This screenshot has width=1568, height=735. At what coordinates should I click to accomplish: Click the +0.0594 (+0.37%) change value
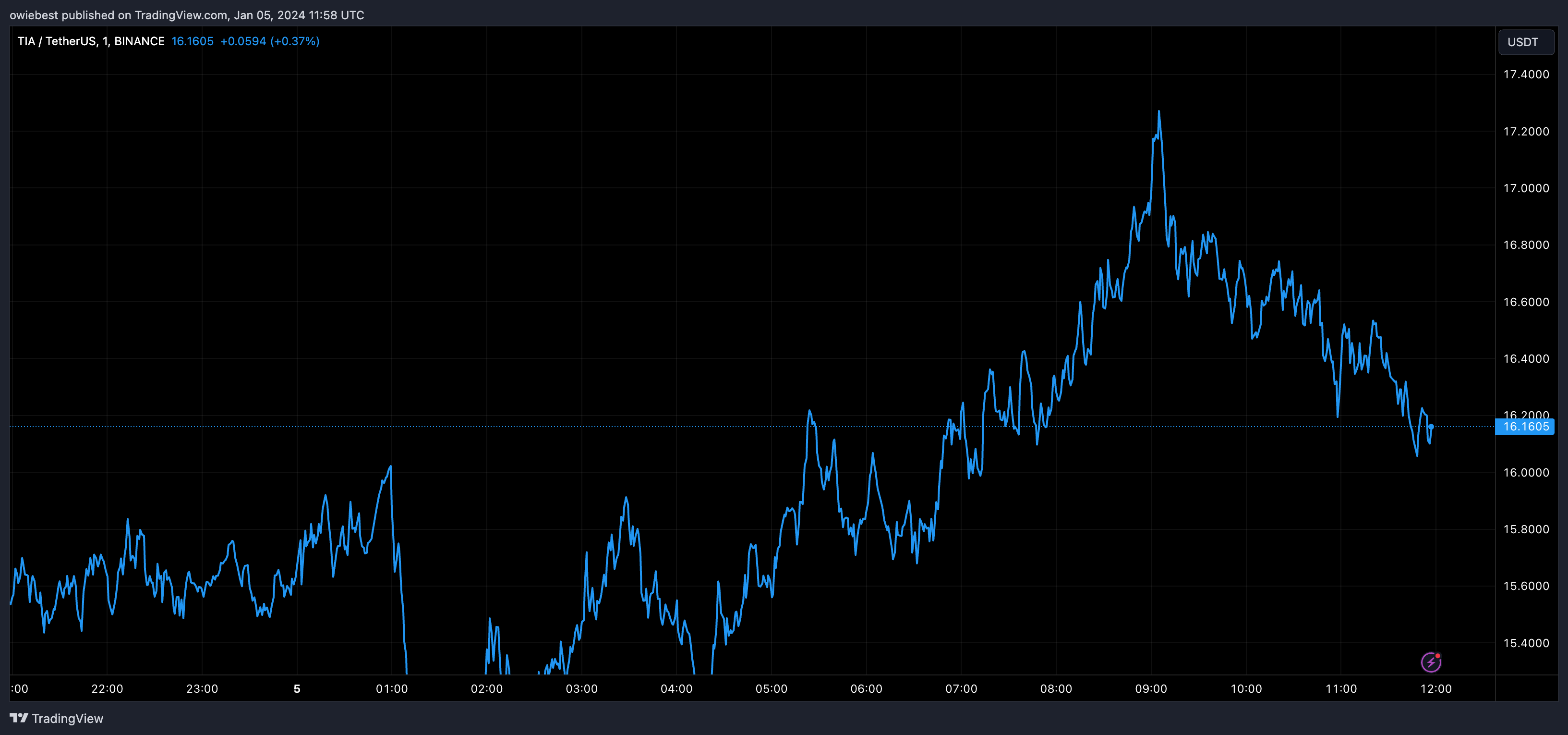[x=270, y=41]
